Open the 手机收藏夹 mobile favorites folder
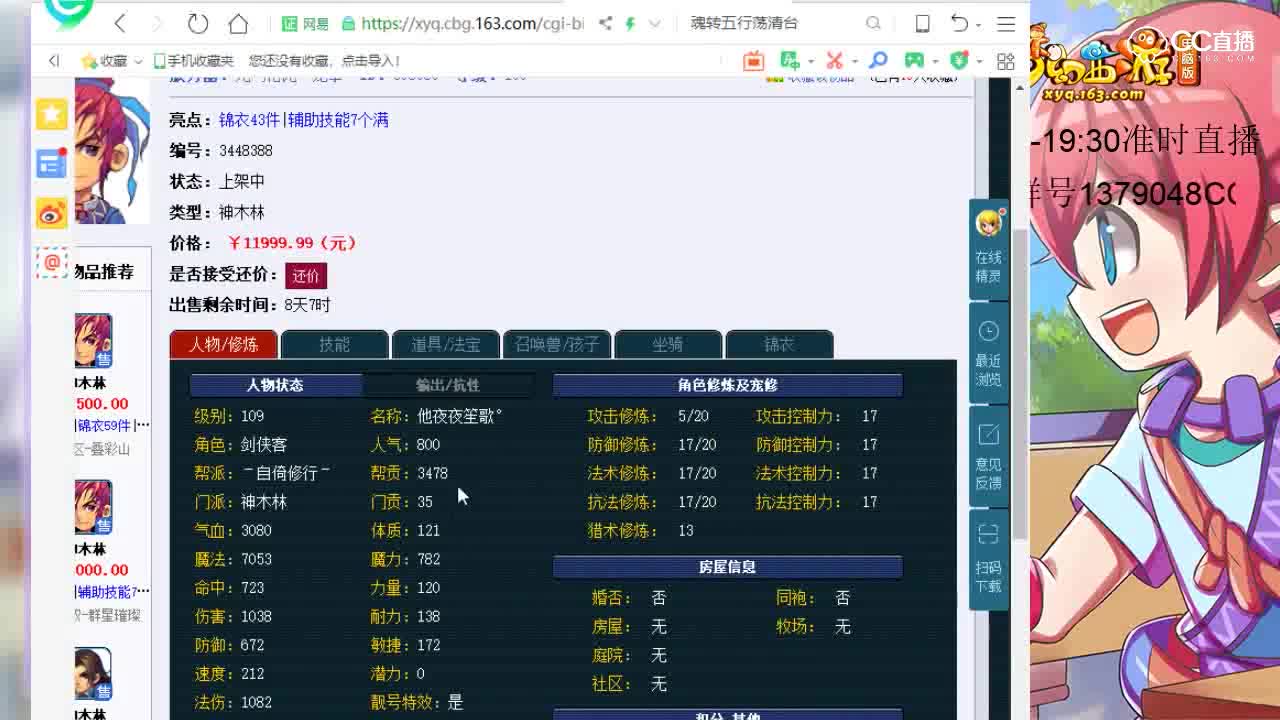 tap(193, 61)
